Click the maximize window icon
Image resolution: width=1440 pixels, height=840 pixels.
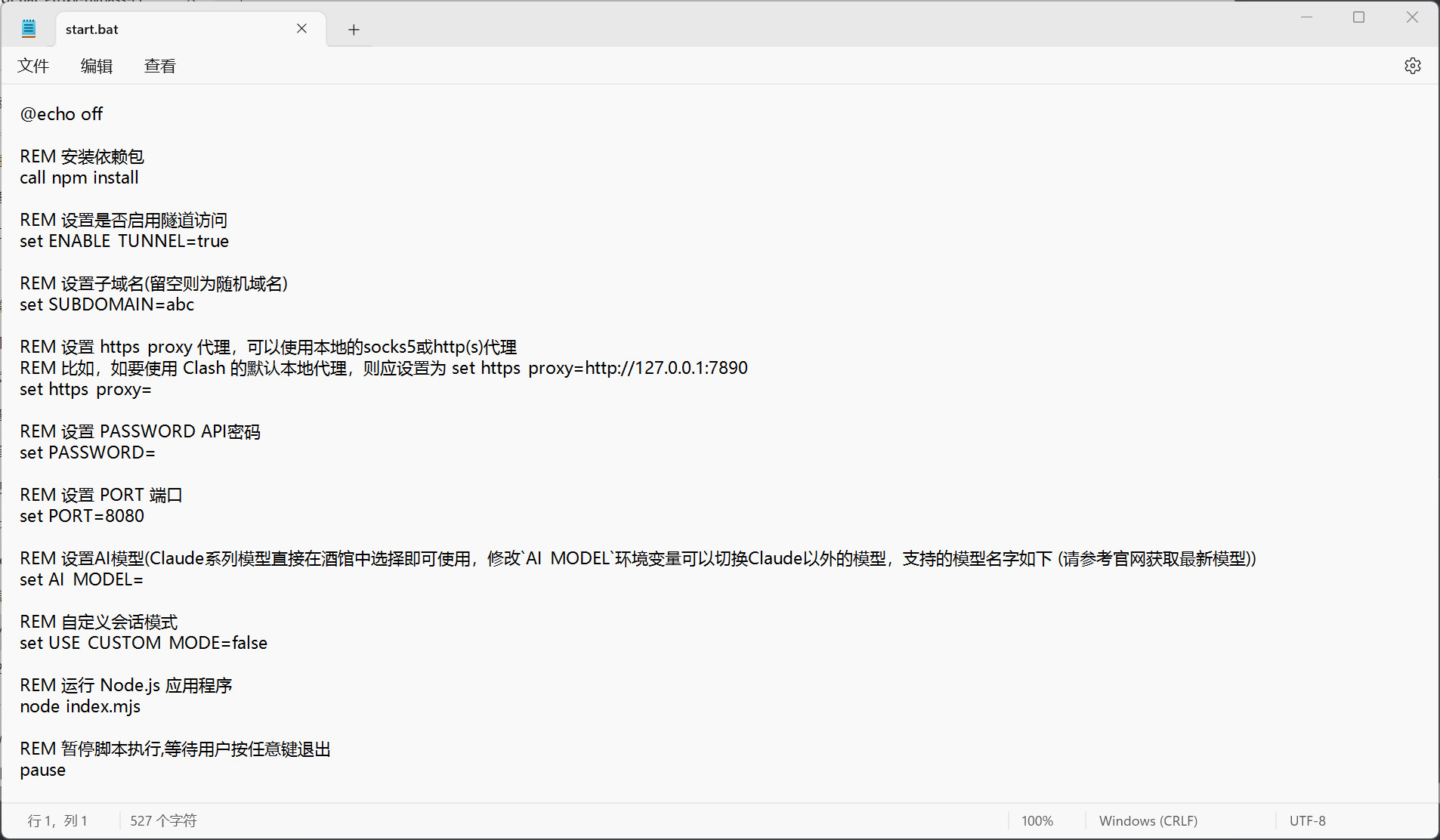point(1358,17)
